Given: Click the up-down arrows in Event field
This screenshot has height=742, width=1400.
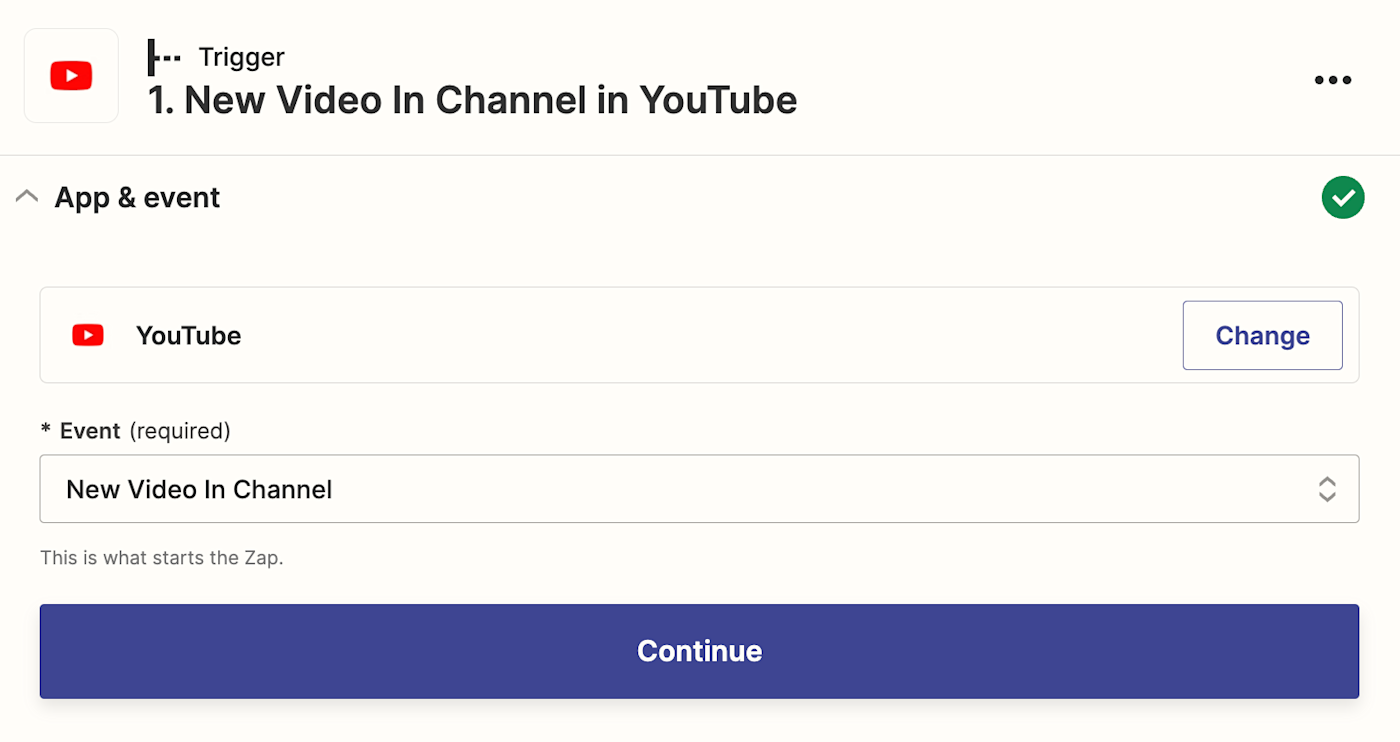Looking at the screenshot, I should pyautogui.click(x=1326, y=489).
